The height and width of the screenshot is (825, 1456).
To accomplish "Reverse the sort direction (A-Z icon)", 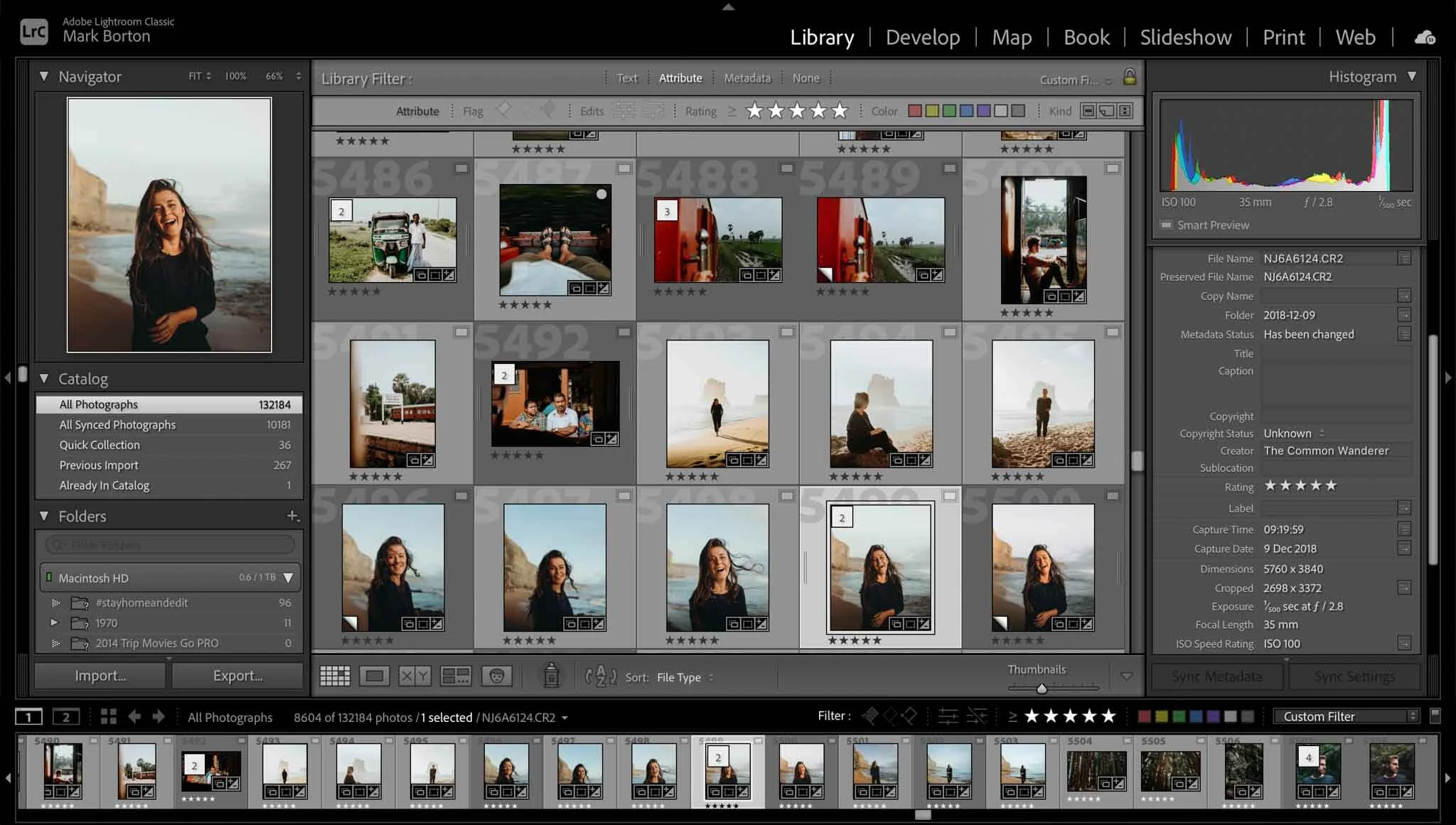I will (x=601, y=676).
